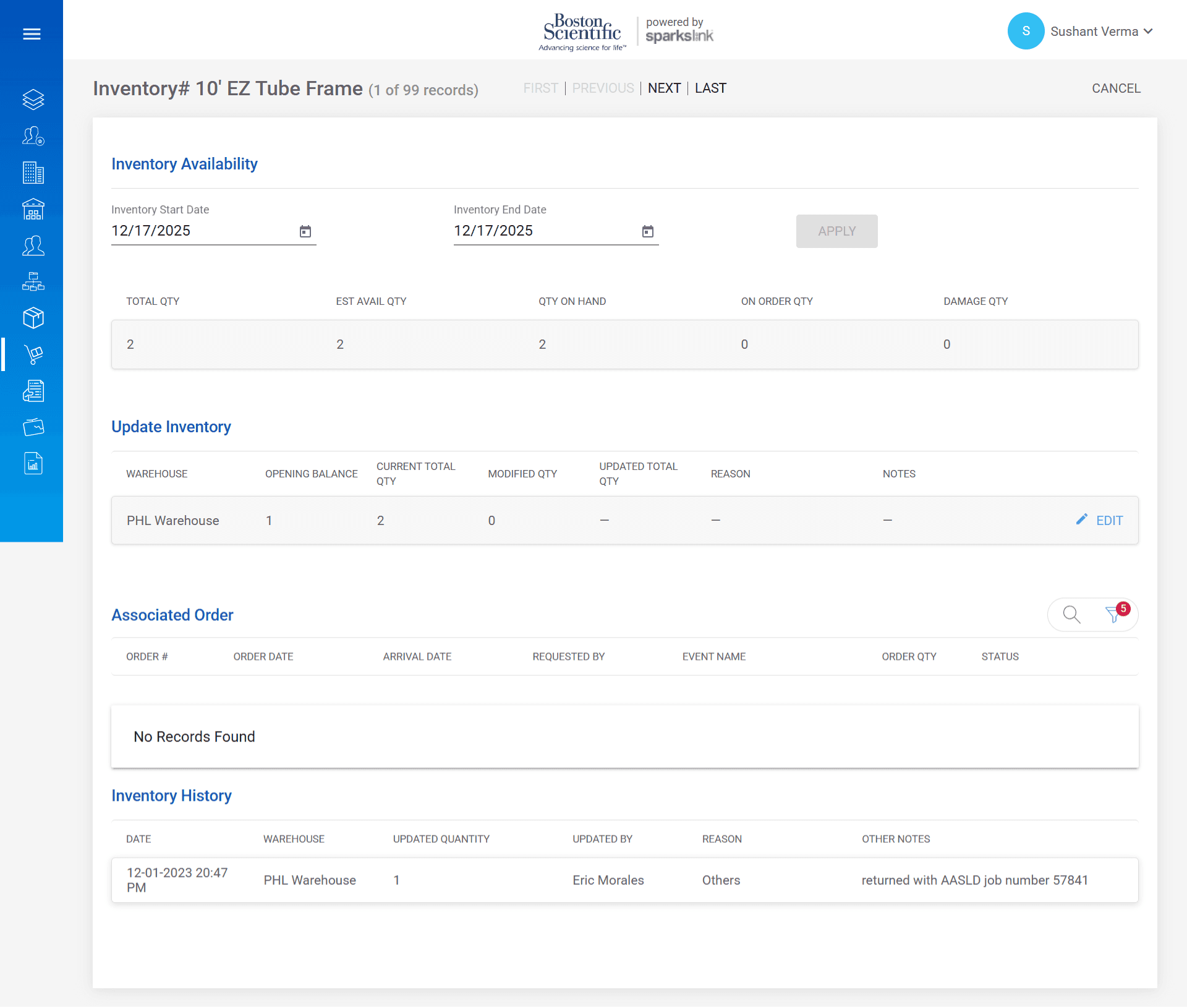The image size is (1187, 1008).
Task: Open the Inventory End Date calendar picker
Action: coord(648,231)
